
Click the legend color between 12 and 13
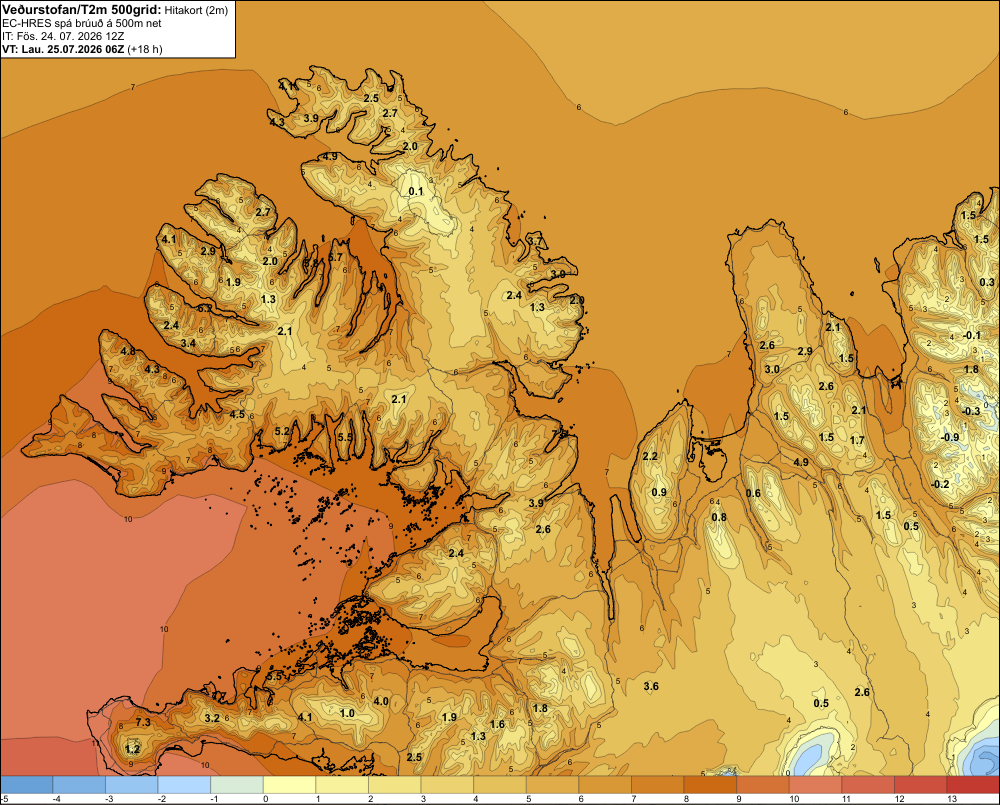(920, 784)
